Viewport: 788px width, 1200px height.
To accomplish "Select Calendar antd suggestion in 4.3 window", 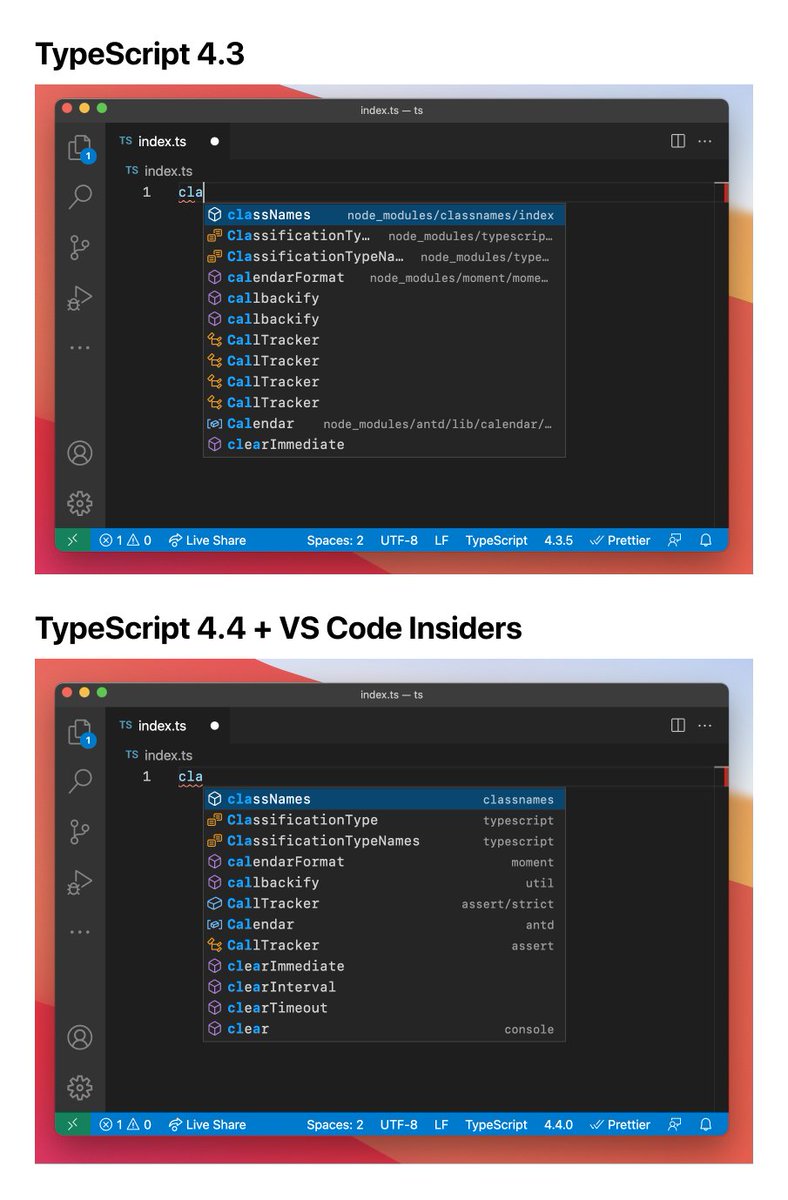I will click(384, 424).
